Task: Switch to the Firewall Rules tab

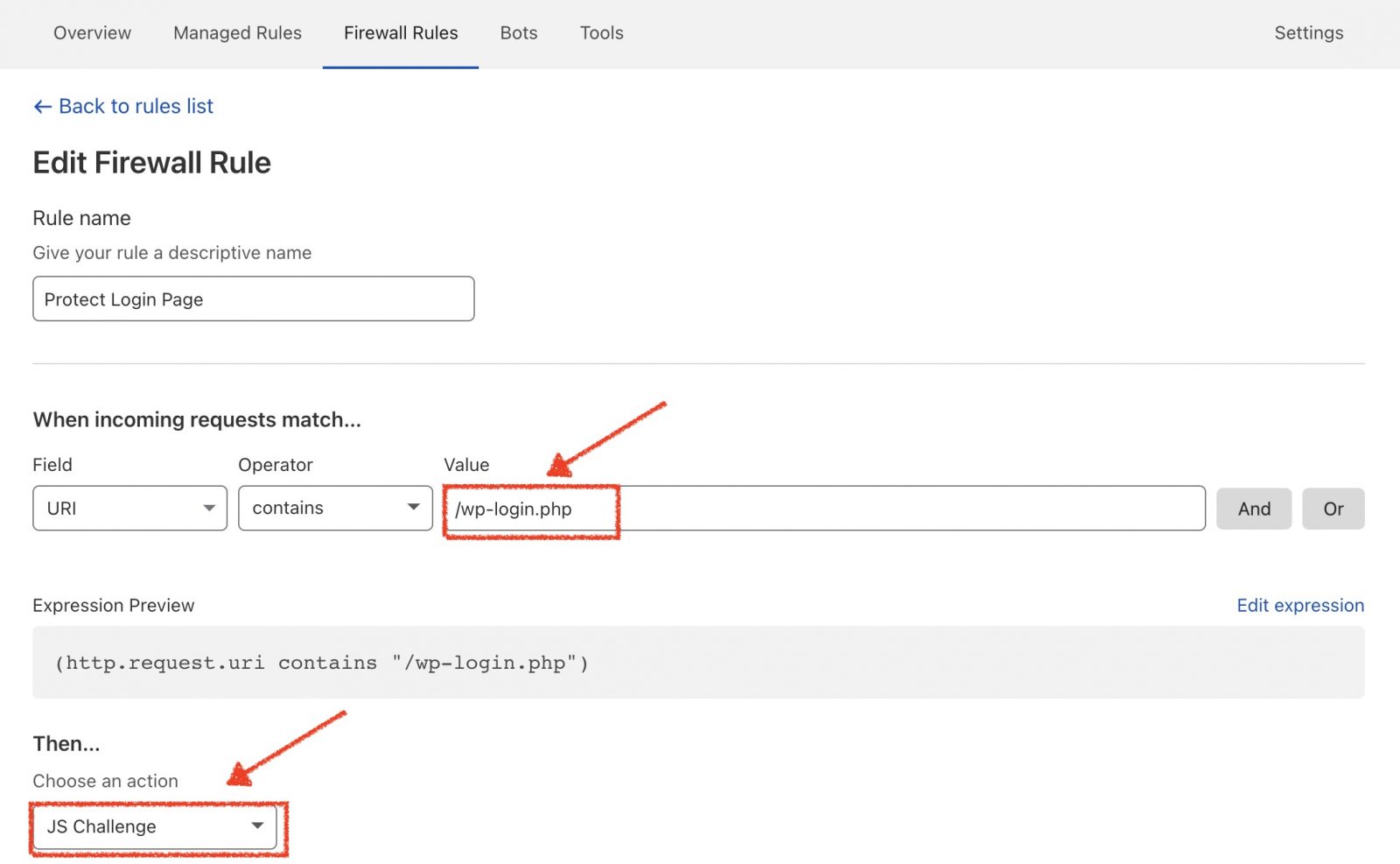Action: click(x=401, y=33)
